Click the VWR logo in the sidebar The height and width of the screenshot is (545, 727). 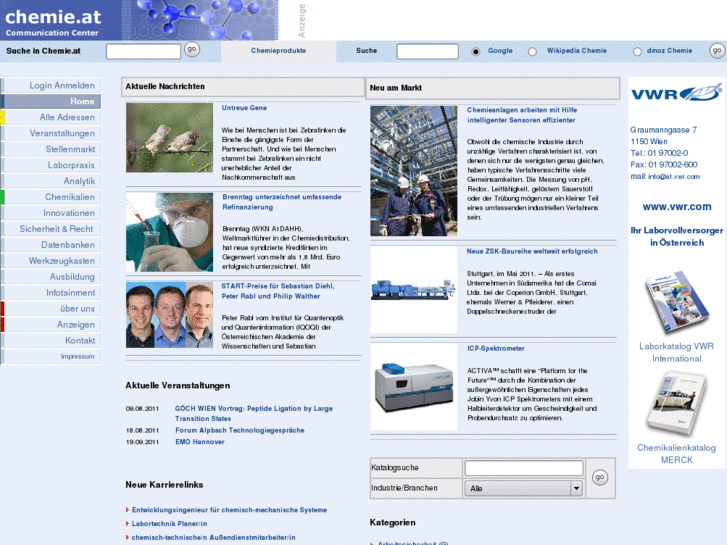pyautogui.click(x=676, y=93)
